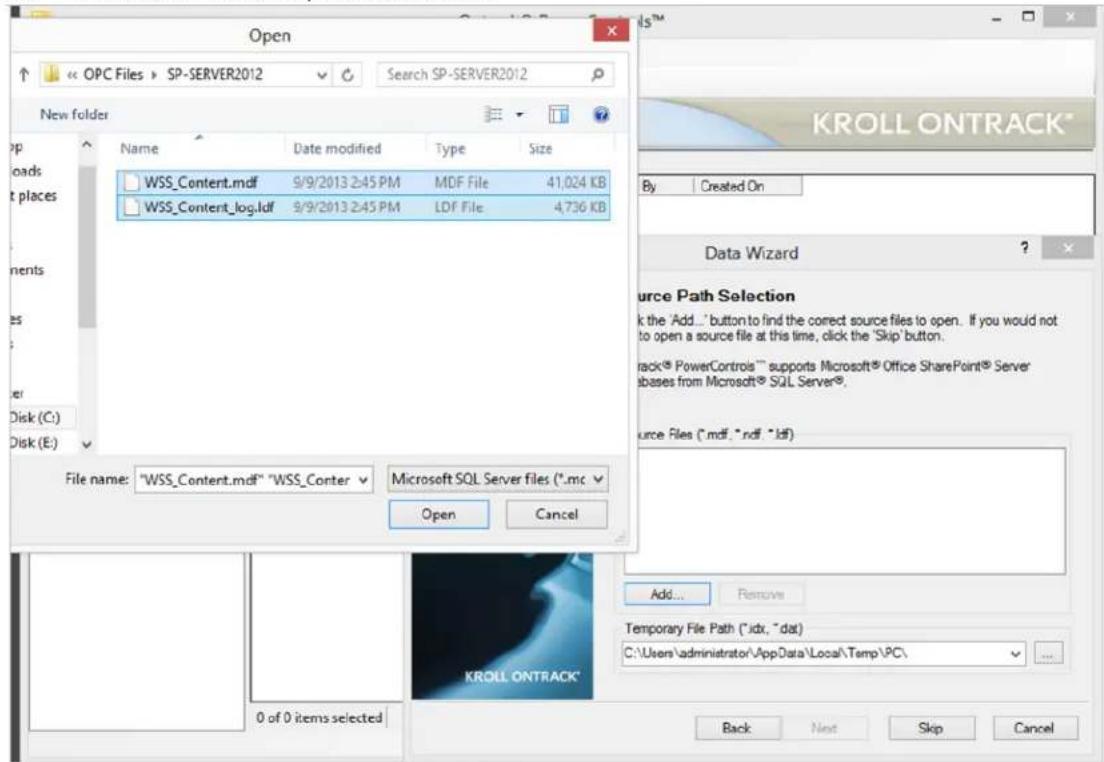1104x762 pixels.
Task: Click Skip in the Data Wizard
Action: coord(931,728)
